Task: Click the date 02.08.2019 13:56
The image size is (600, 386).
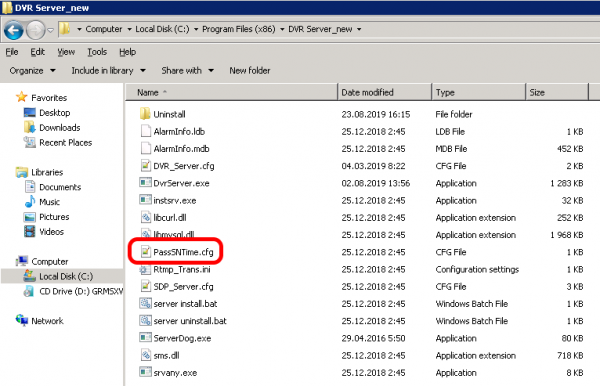Action: pyautogui.click(x=376, y=183)
